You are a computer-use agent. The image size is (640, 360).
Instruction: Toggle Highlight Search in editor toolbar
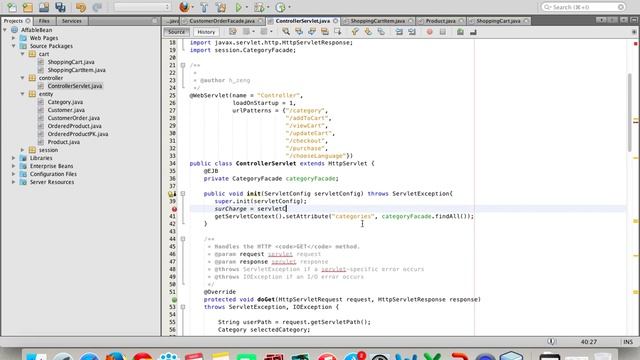(x=325, y=32)
